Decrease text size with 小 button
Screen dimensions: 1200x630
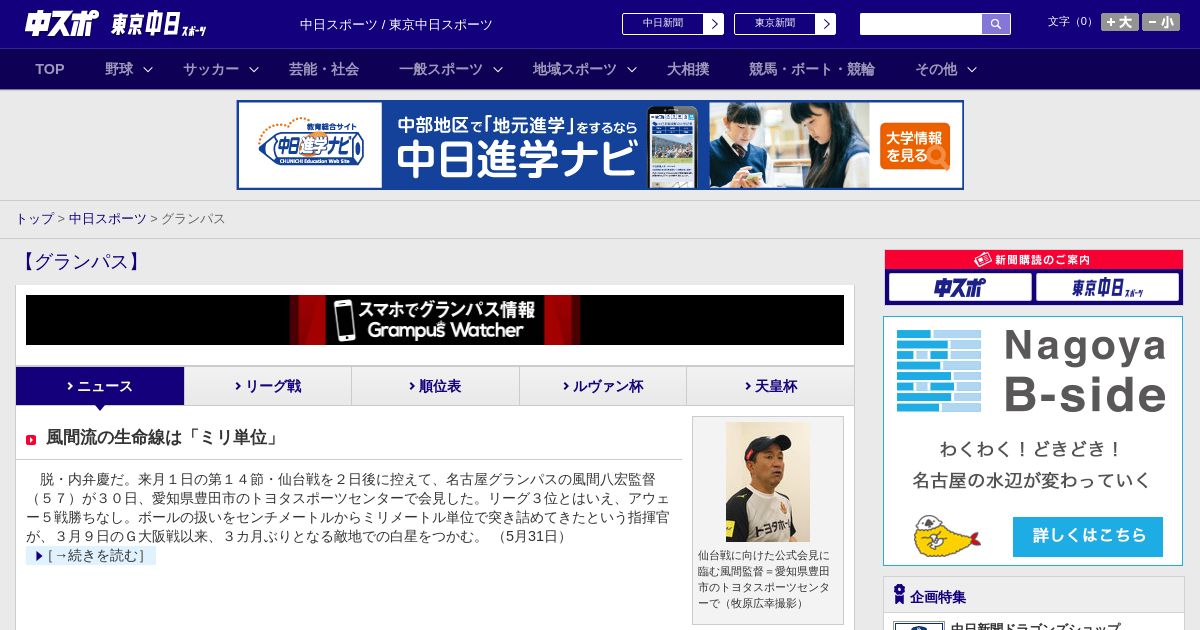(x=1161, y=22)
